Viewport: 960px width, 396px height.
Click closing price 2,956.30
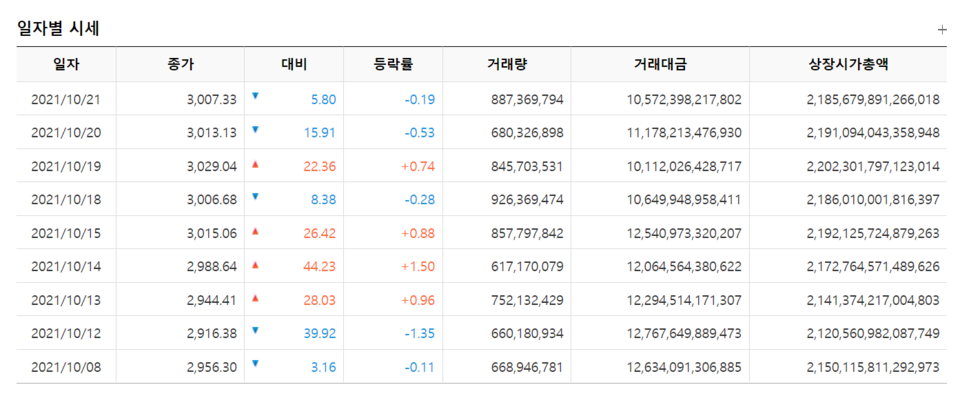tap(212, 367)
